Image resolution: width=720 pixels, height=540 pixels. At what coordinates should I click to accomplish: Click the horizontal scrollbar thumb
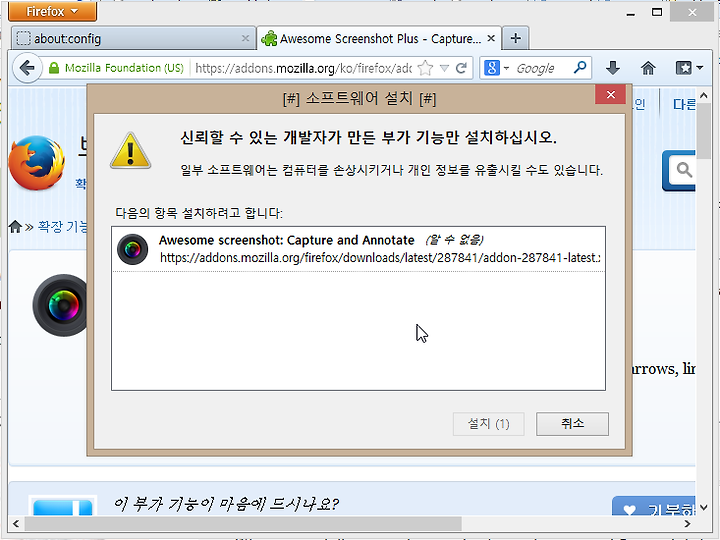coord(243,523)
